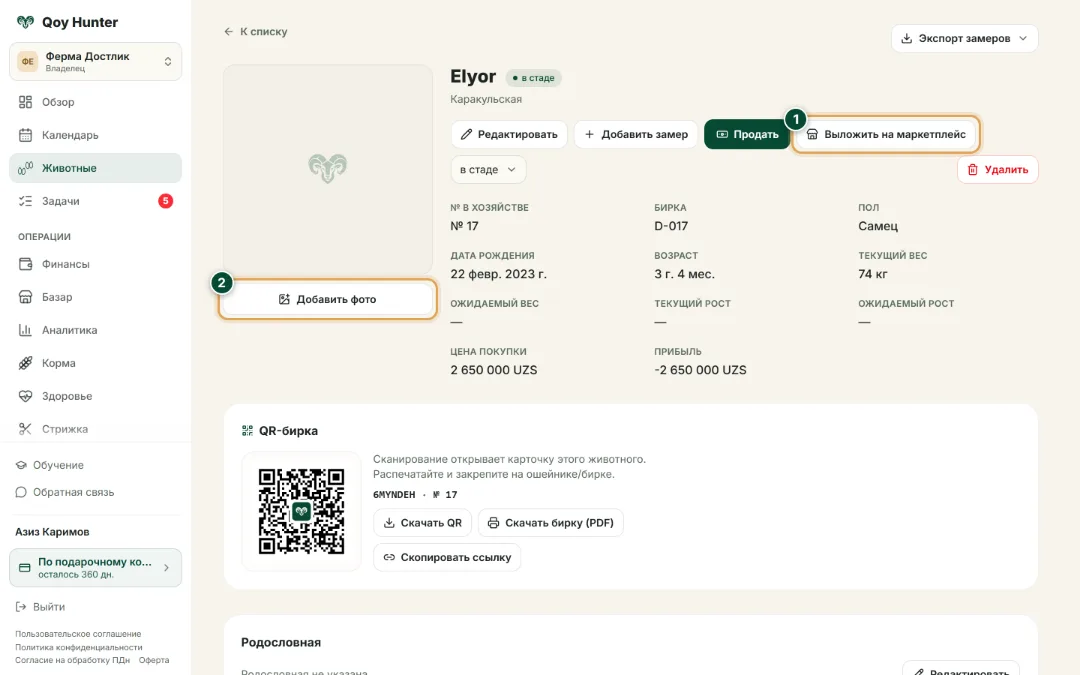Click the Qoy Hunter ram logo icon

[25, 22]
